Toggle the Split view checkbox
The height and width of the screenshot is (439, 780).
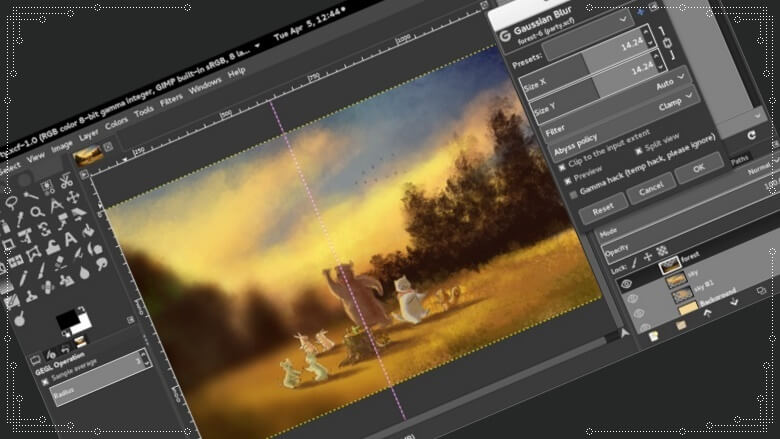639,151
